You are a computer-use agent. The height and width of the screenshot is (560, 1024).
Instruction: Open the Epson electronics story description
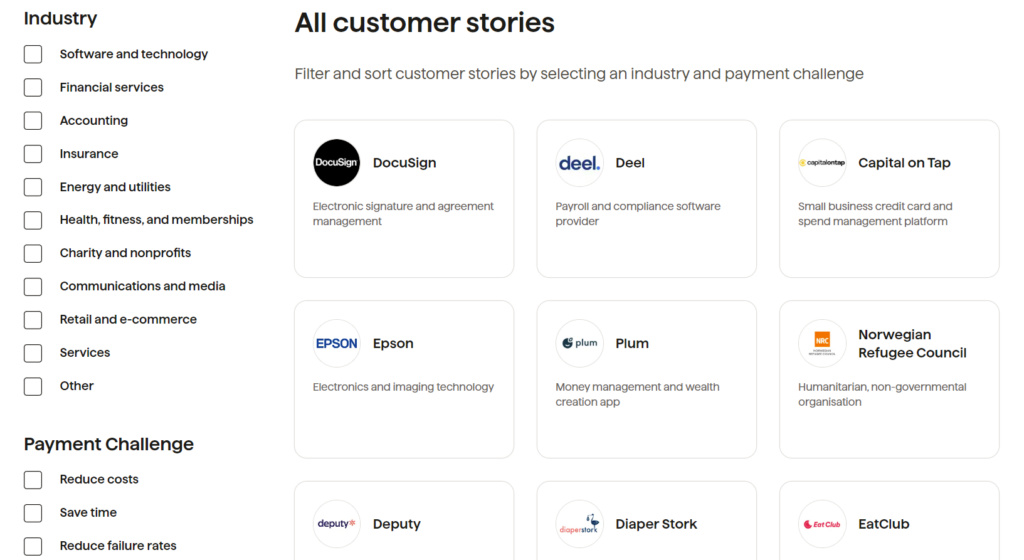pos(403,387)
